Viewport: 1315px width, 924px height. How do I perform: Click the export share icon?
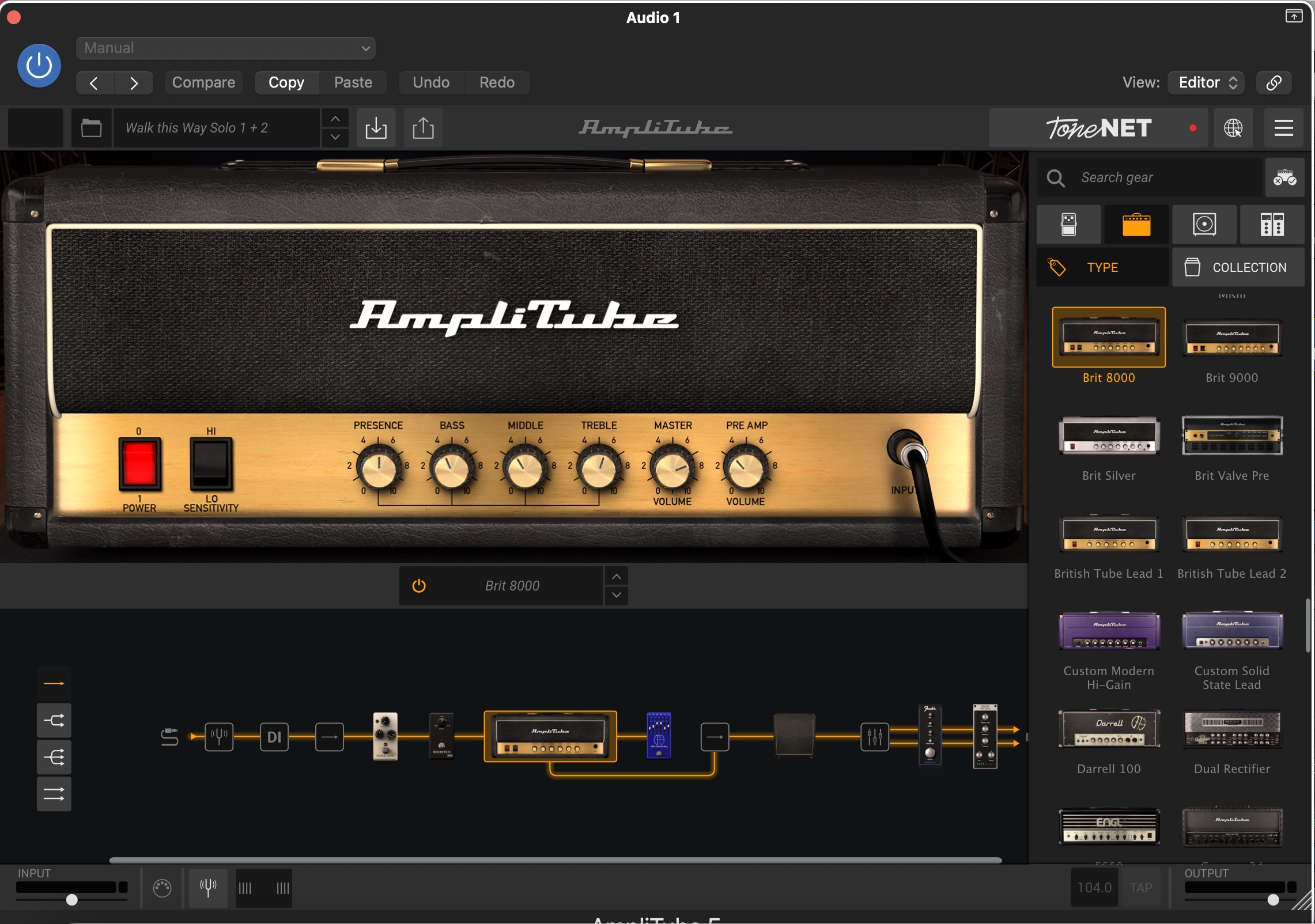[x=423, y=128]
